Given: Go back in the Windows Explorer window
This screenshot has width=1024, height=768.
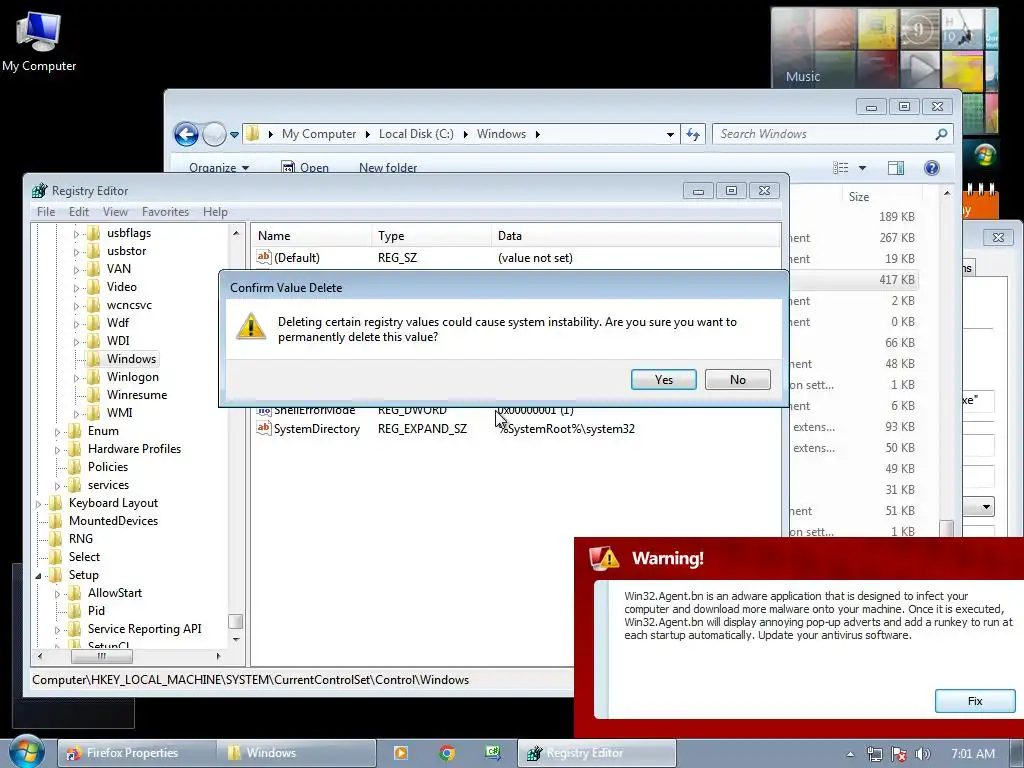Looking at the screenshot, I should tap(186, 135).
